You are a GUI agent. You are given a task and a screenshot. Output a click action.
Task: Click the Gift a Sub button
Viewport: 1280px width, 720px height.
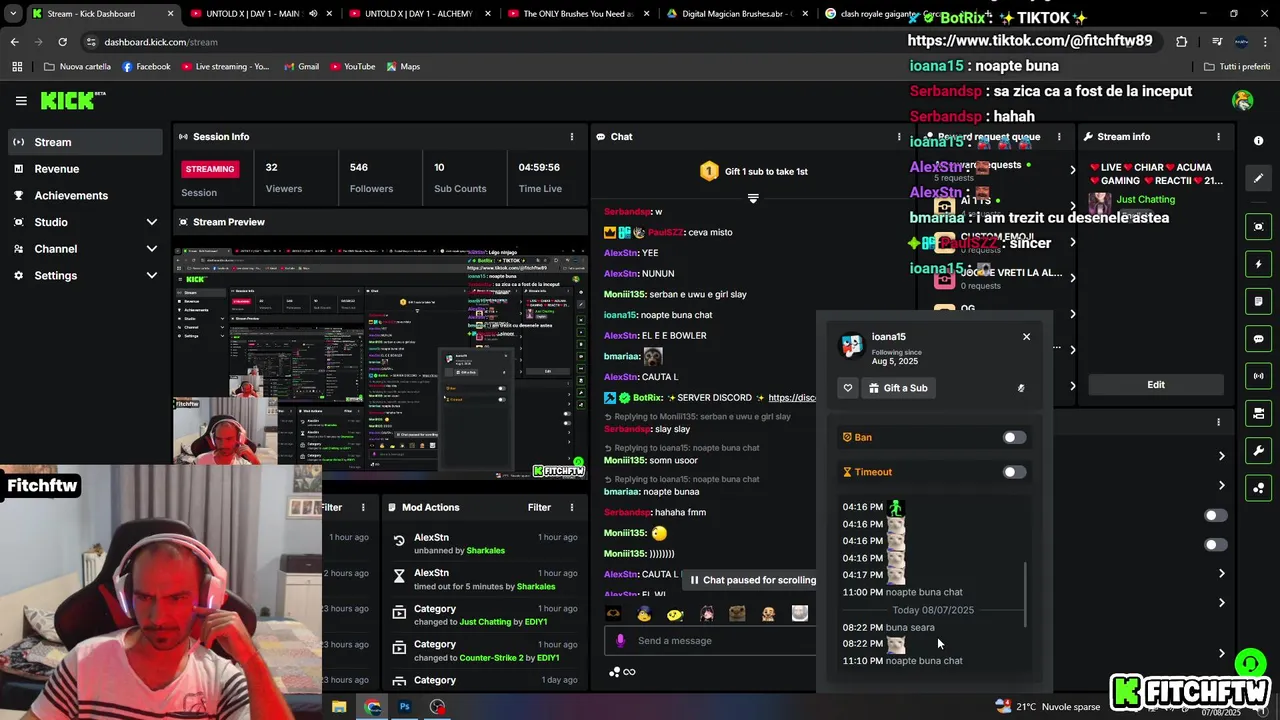click(898, 388)
